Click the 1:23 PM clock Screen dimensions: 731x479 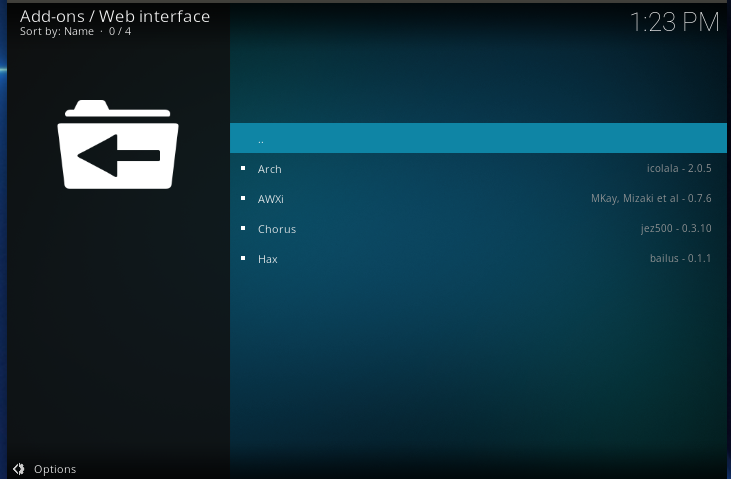[x=675, y=22]
